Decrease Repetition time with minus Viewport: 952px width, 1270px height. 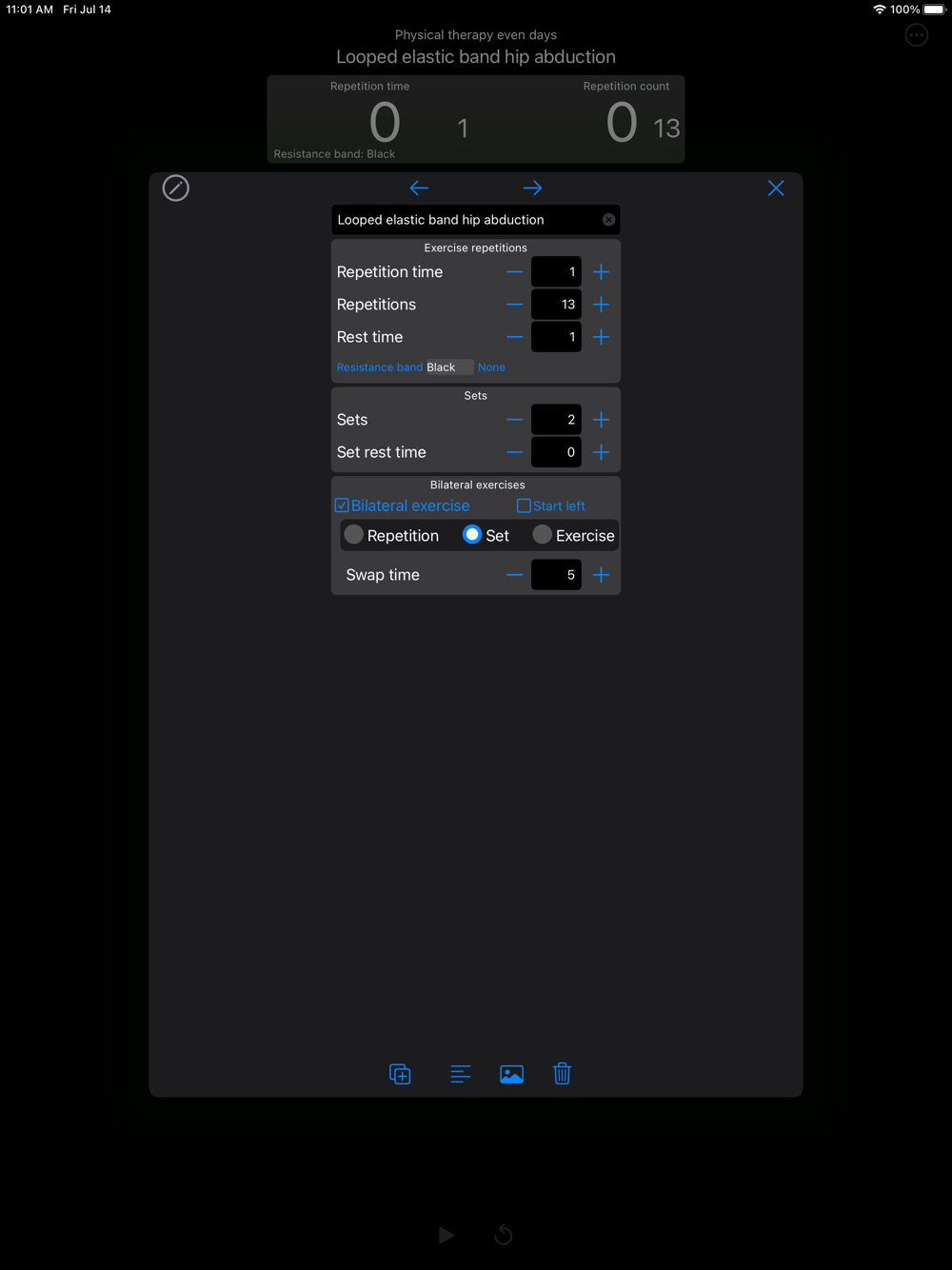(515, 272)
